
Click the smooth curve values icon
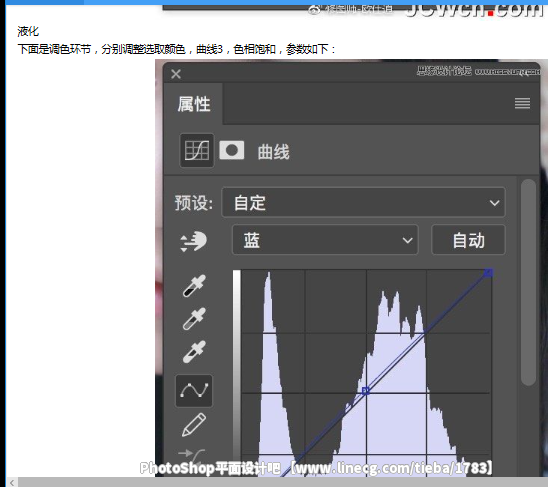click(192, 456)
